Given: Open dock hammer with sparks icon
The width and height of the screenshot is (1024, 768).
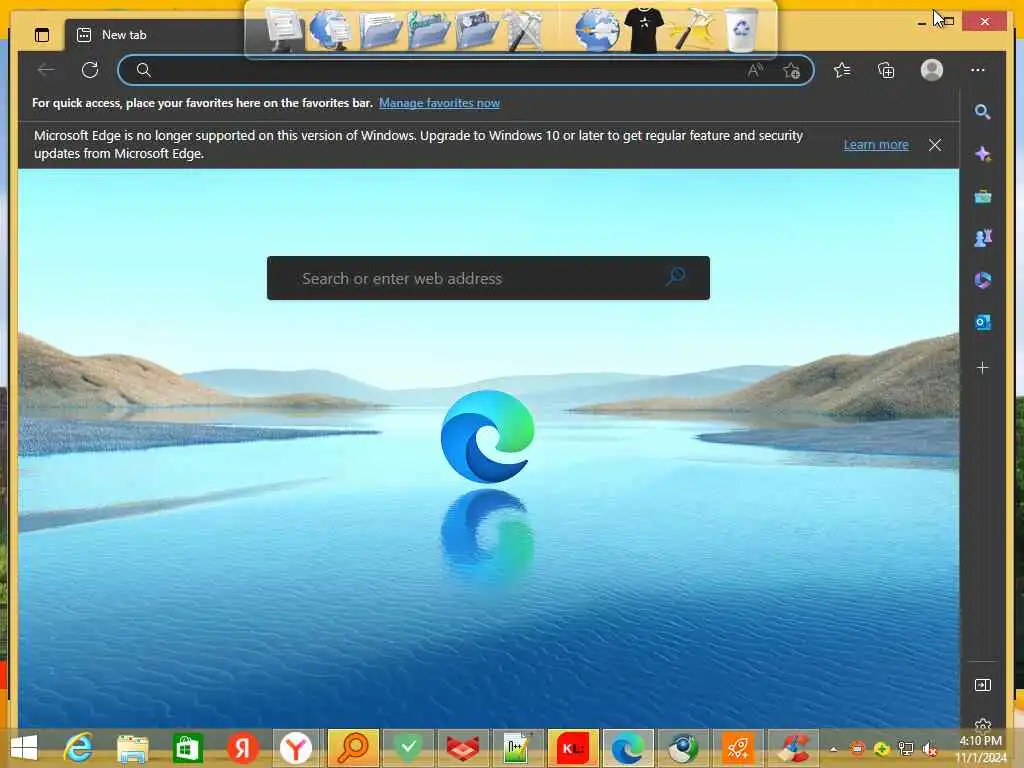Looking at the screenshot, I should tap(692, 29).
